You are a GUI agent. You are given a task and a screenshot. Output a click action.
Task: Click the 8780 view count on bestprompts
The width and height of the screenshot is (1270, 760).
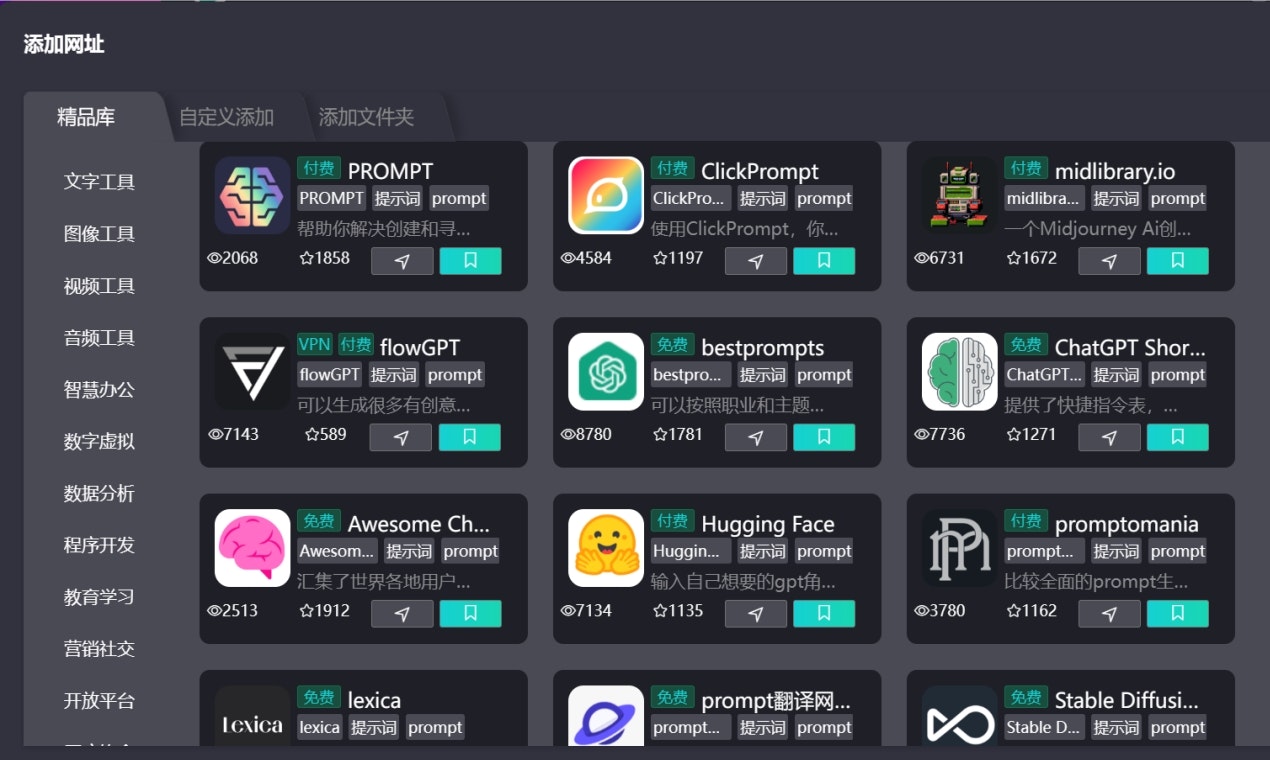[586, 434]
